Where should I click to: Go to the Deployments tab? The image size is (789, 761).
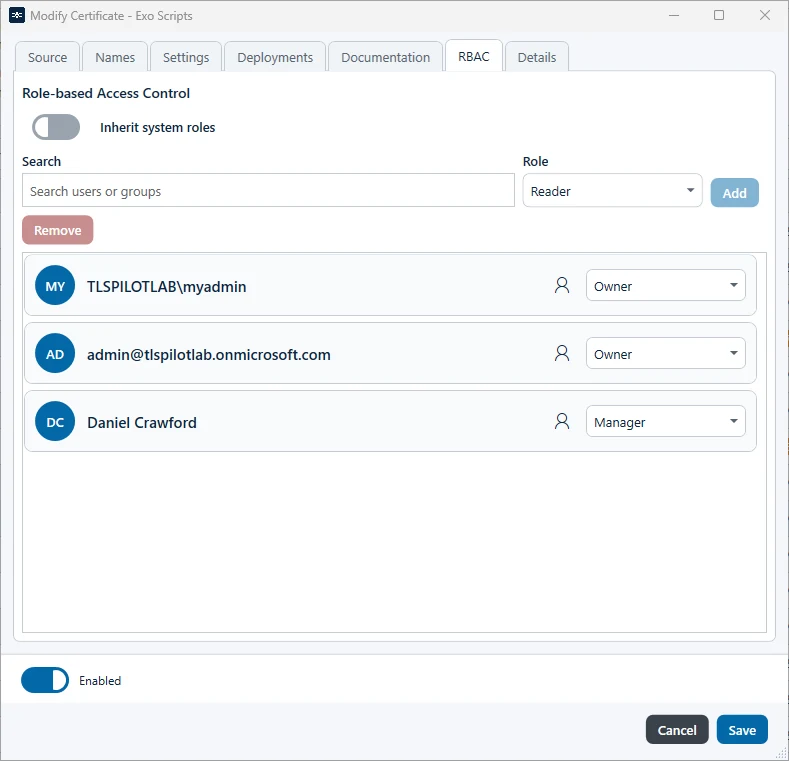275,57
